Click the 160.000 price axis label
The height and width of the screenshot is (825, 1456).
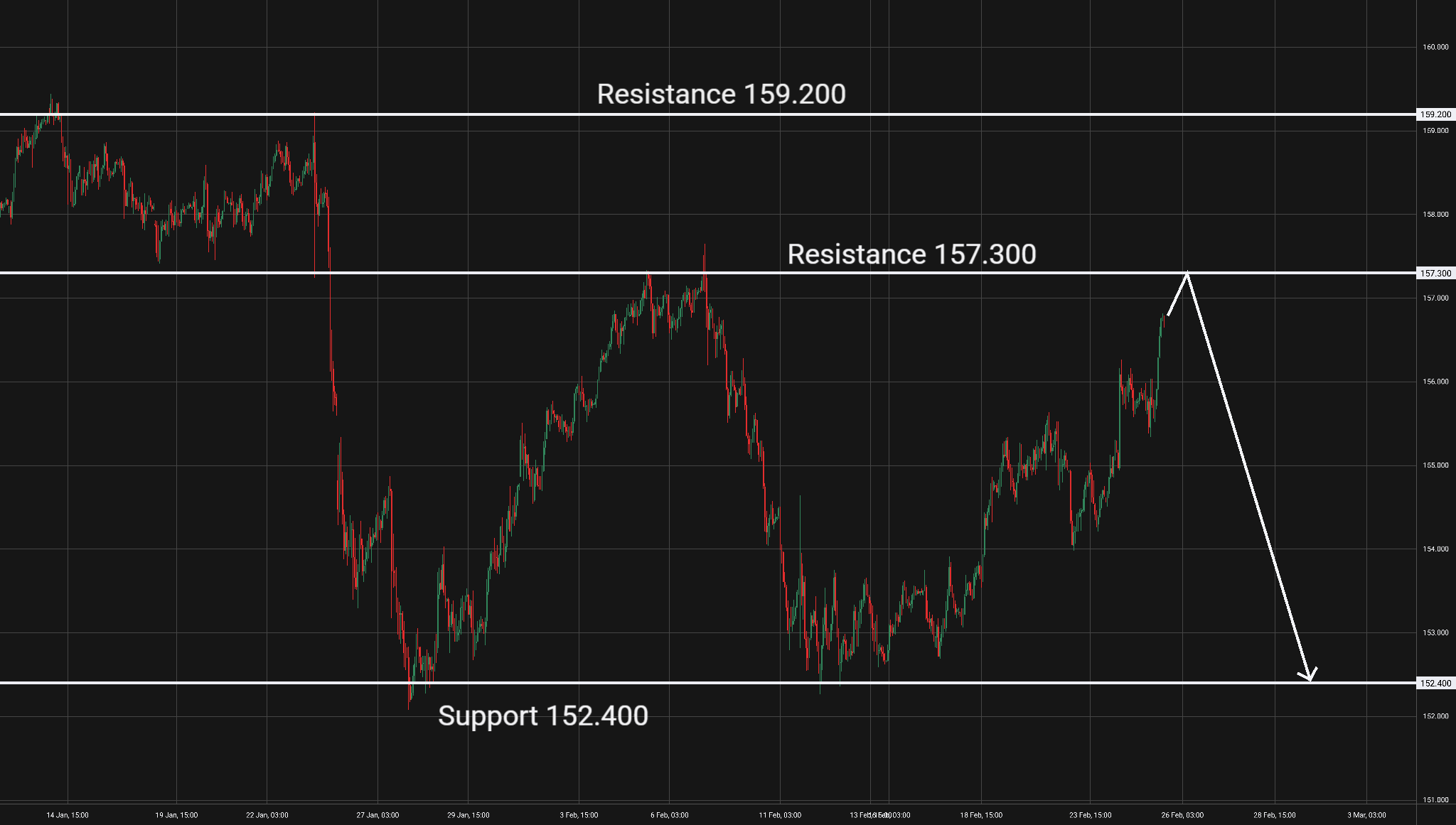(1435, 48)
